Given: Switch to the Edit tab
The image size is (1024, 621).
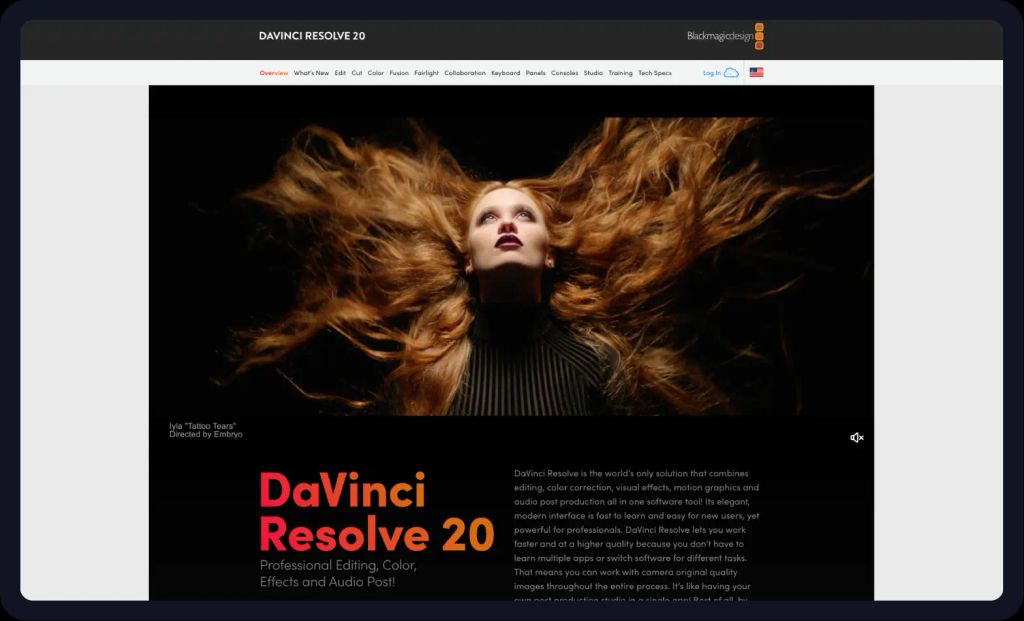Looking at the screenshot, I should [x=340, y=72].
